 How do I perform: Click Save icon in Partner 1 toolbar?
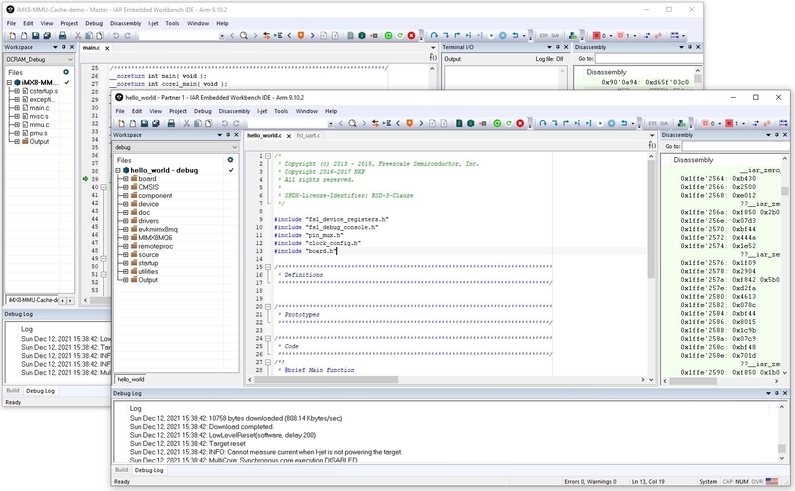coord(144,123)
